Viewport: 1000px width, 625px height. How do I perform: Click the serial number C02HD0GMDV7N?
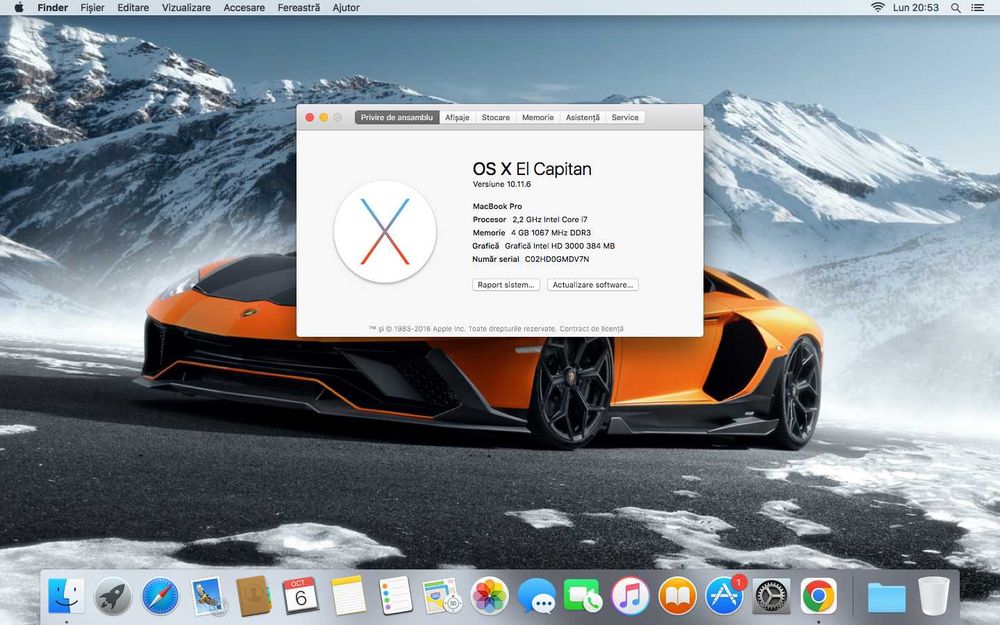coord(557,260)
